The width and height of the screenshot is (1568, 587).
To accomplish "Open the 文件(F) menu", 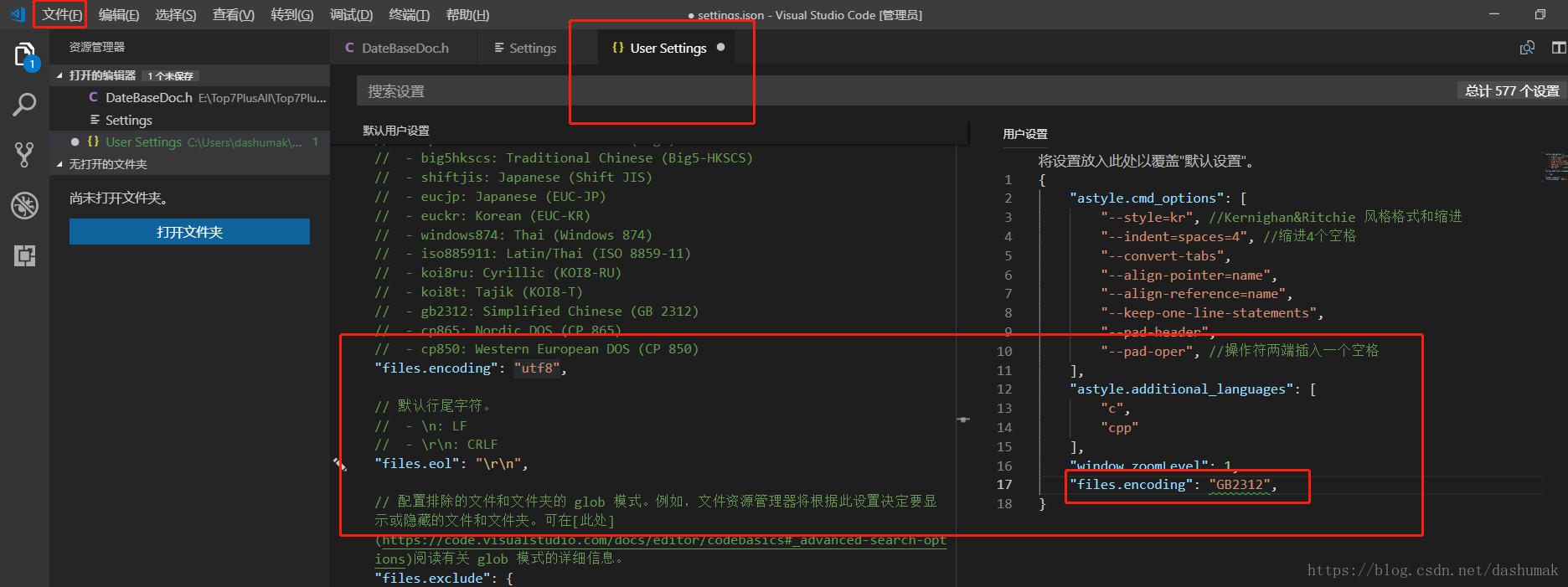I will coord(62,15).
